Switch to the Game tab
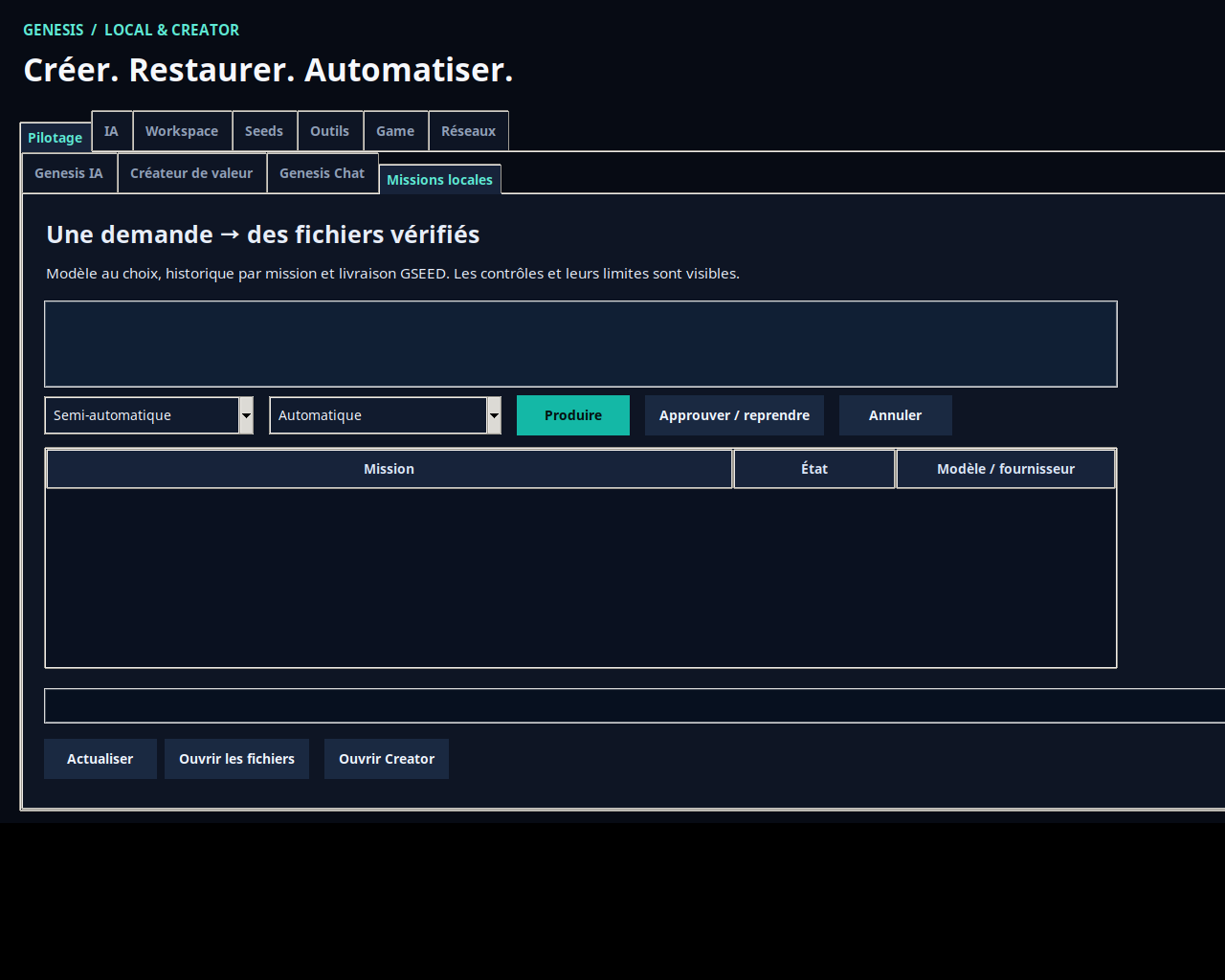 (x=395, y=131)
